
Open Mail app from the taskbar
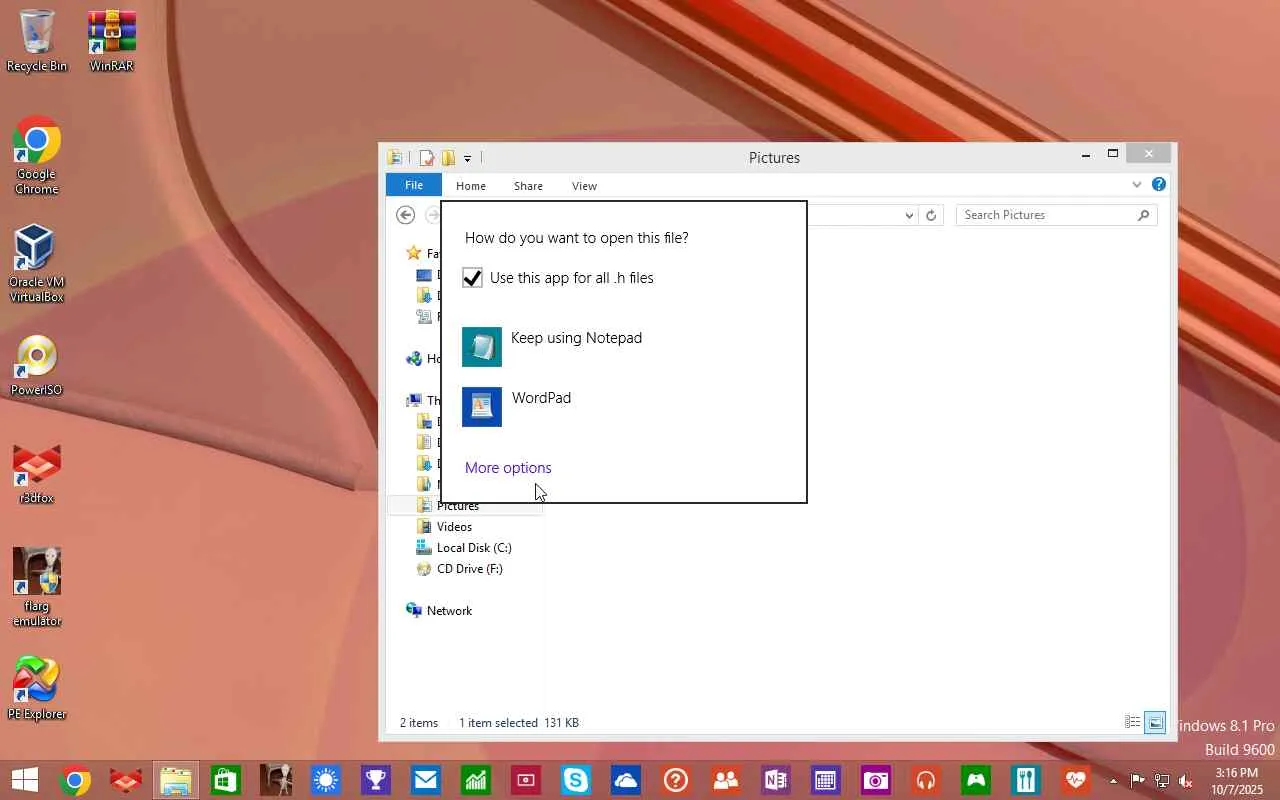426,780
